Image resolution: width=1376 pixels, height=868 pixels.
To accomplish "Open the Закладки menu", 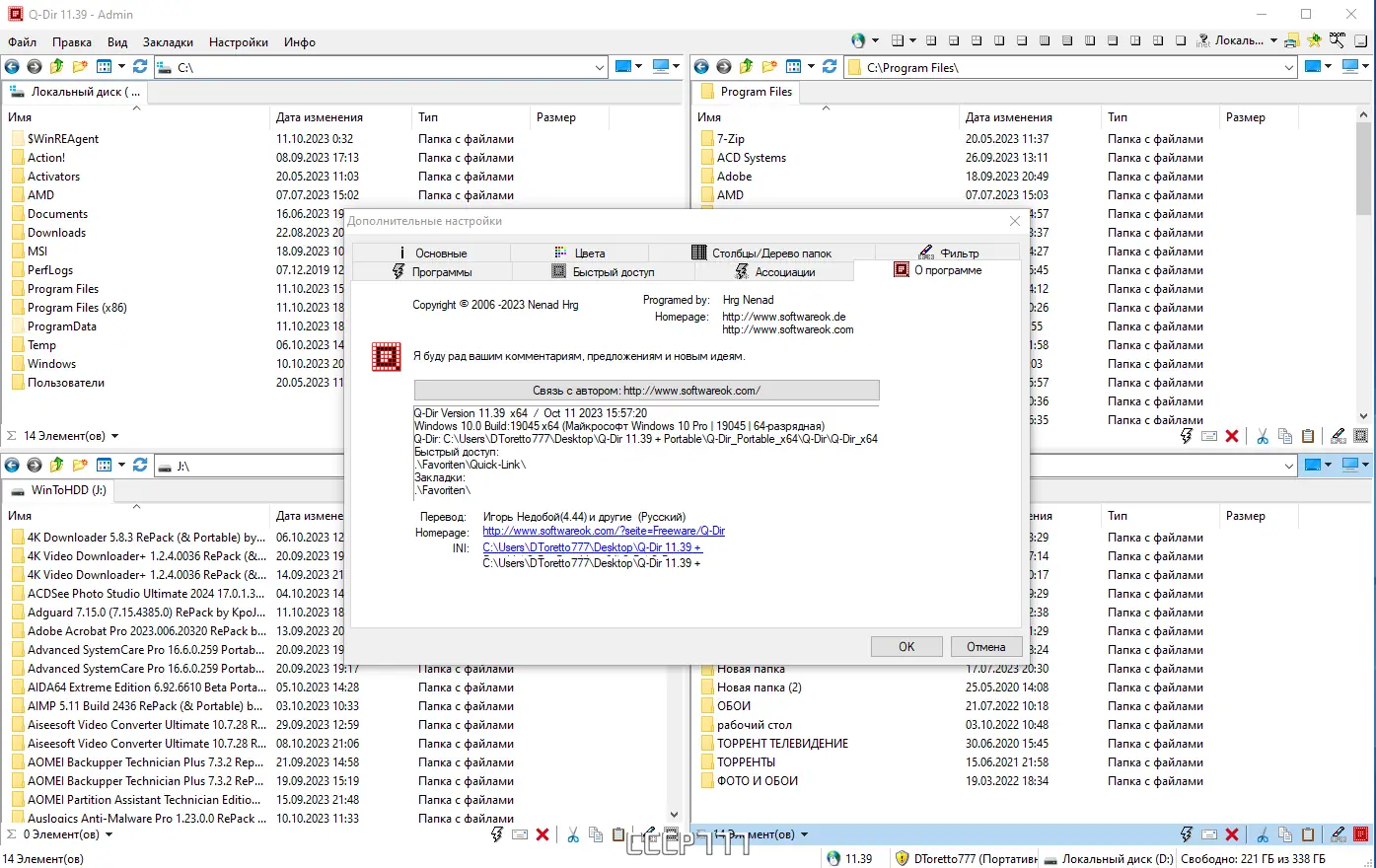I will (168, 42).
